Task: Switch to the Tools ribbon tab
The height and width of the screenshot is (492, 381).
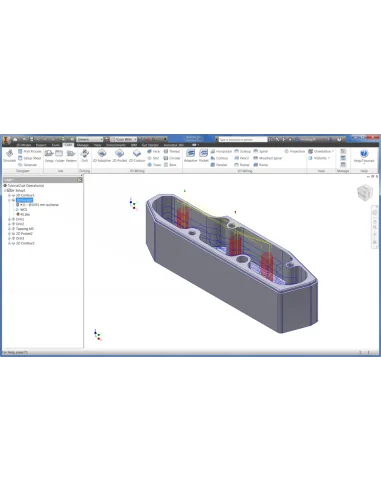Action: (x=56, y=145)
